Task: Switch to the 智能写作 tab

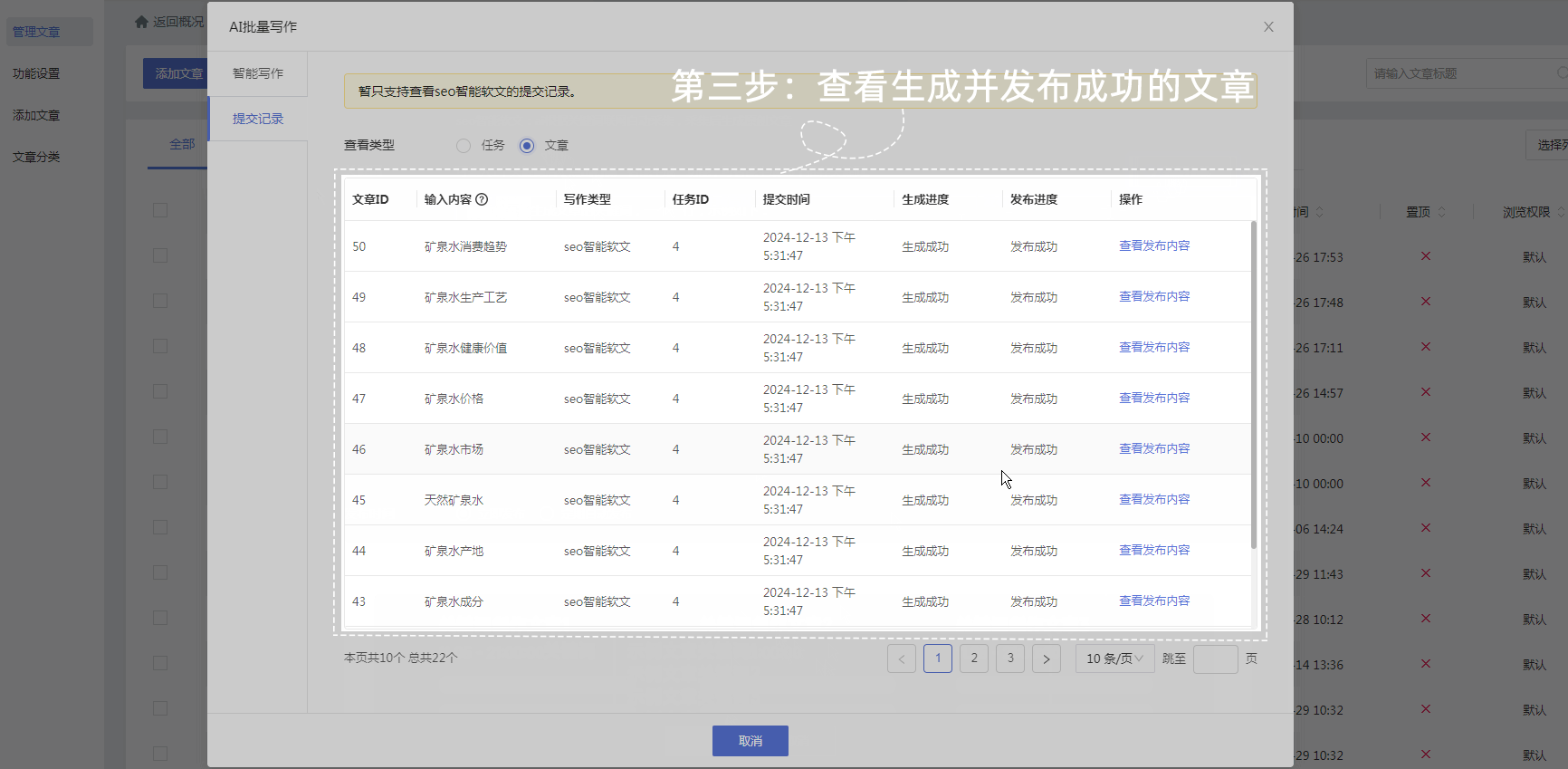Action: 258,73
